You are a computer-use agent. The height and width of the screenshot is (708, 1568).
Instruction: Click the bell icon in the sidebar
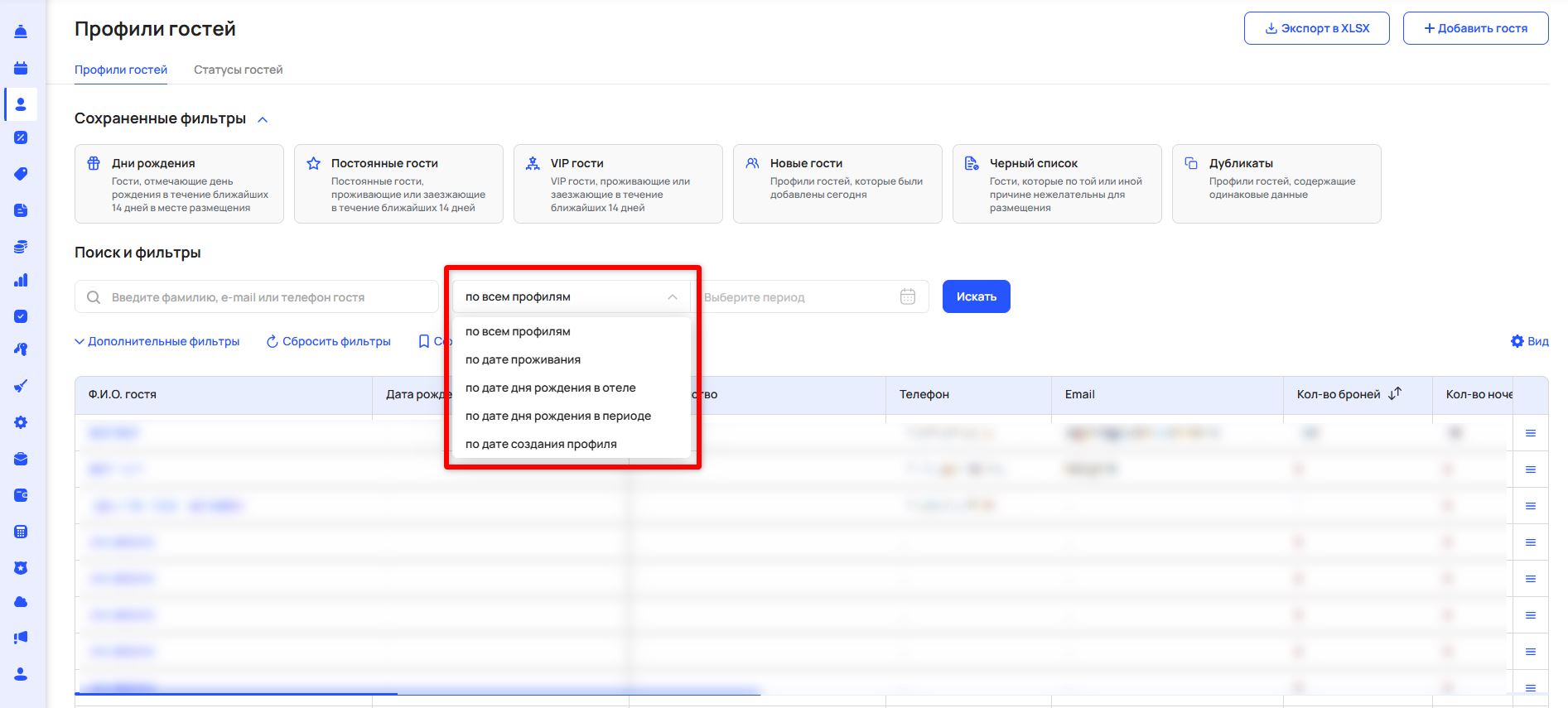coord(21,31)
